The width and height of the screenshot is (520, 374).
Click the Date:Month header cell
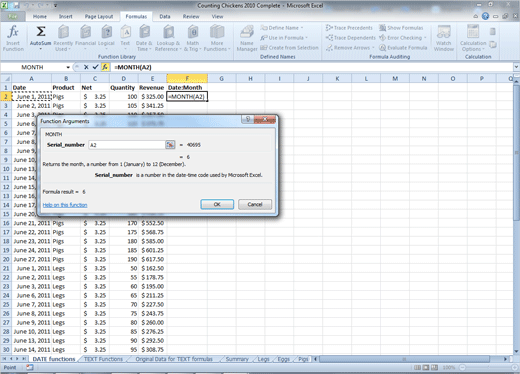[187, 88]
